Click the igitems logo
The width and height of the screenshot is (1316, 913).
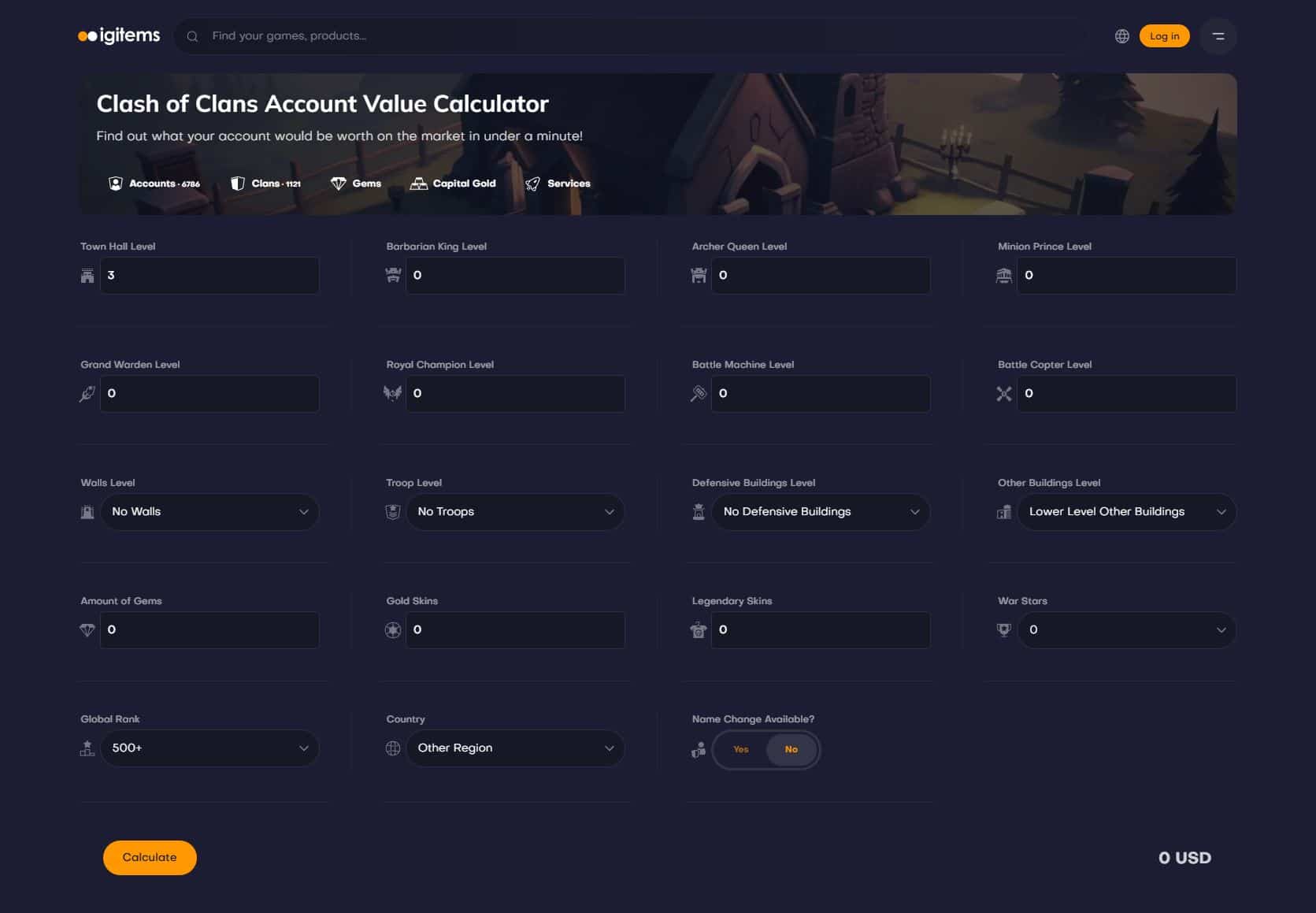click(119, 35)
